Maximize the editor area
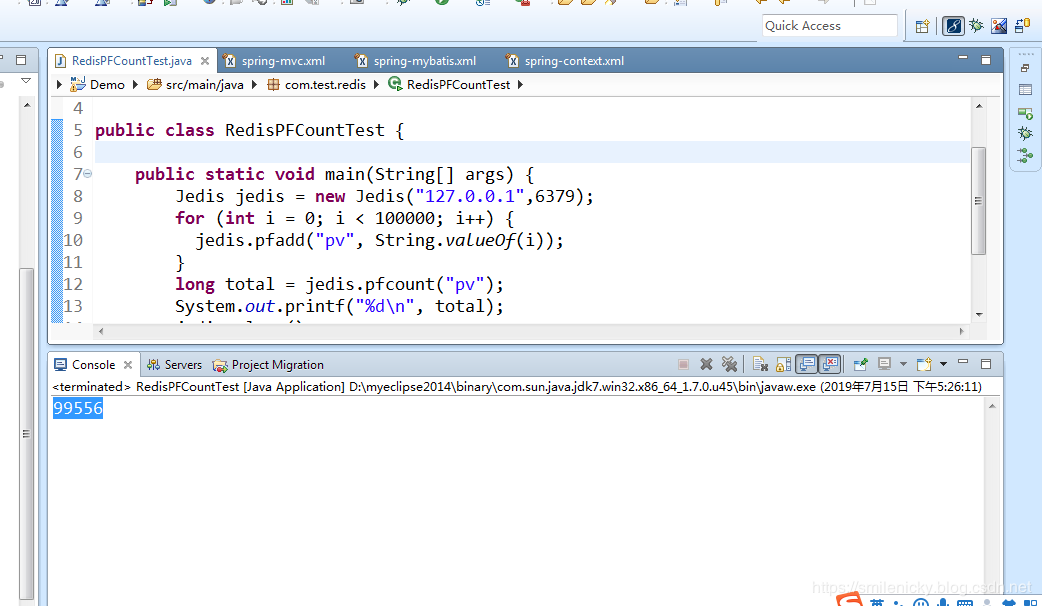1042x606 pixels. pyautogui.click(x=986, y=60)
